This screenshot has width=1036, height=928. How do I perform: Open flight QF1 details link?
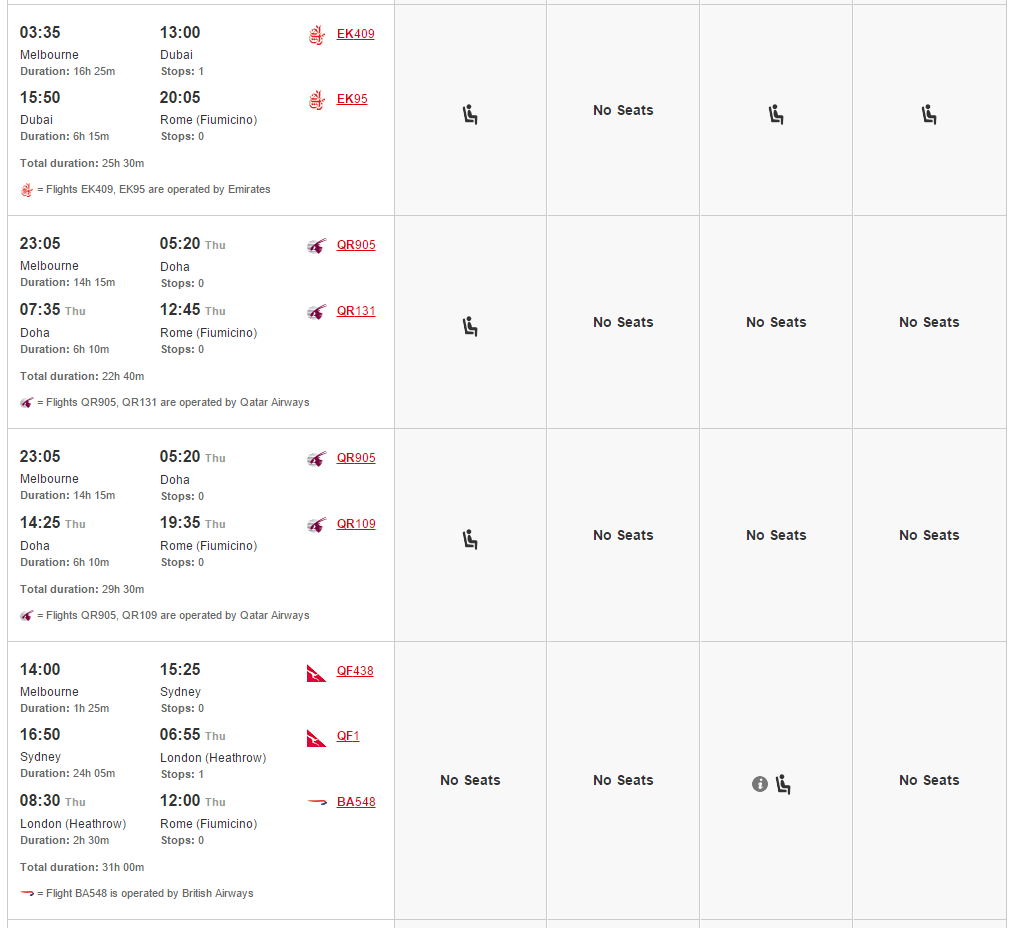(348, 736)
